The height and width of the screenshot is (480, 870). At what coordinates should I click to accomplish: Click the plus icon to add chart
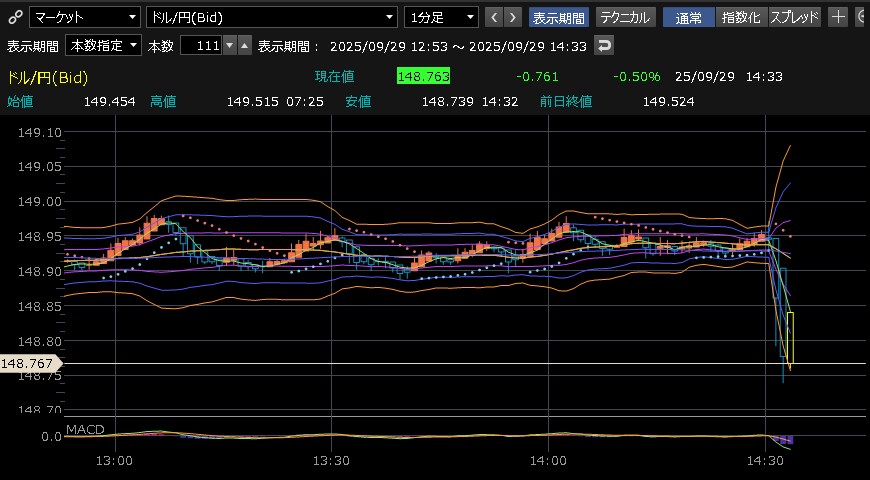pos(838,17)
